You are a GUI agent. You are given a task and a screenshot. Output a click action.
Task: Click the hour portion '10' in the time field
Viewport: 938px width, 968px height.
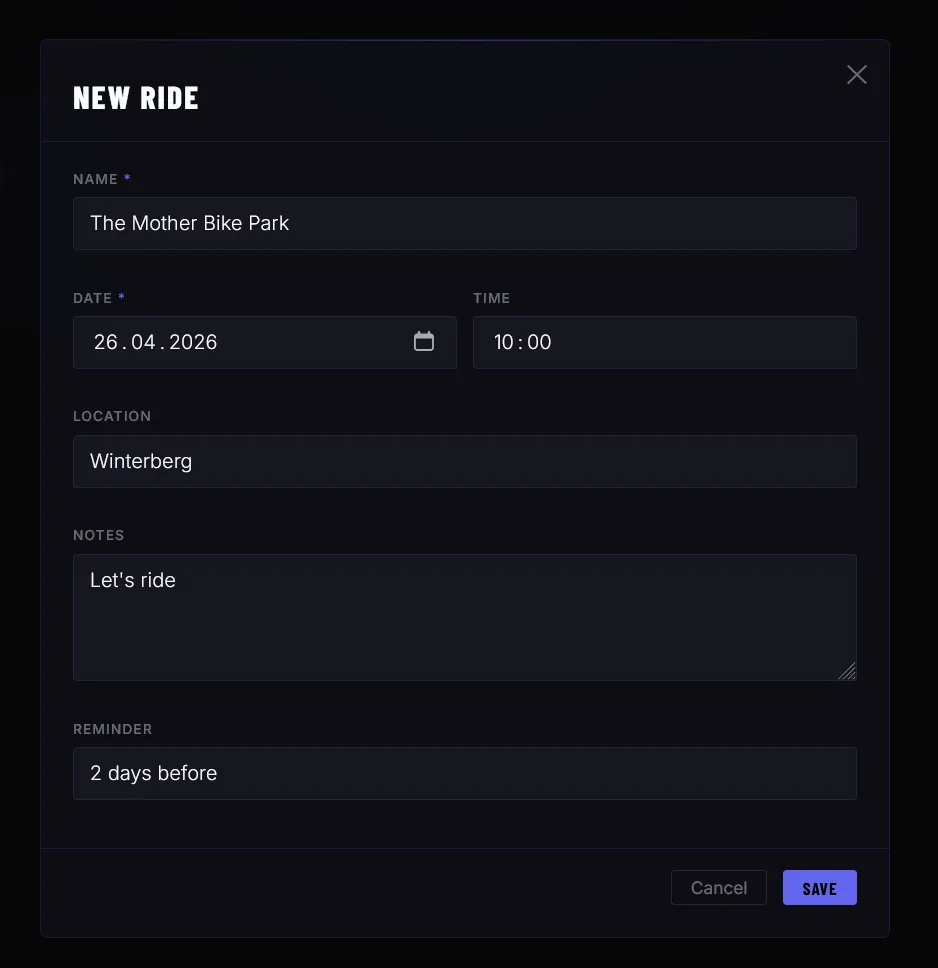pos(502,342)
